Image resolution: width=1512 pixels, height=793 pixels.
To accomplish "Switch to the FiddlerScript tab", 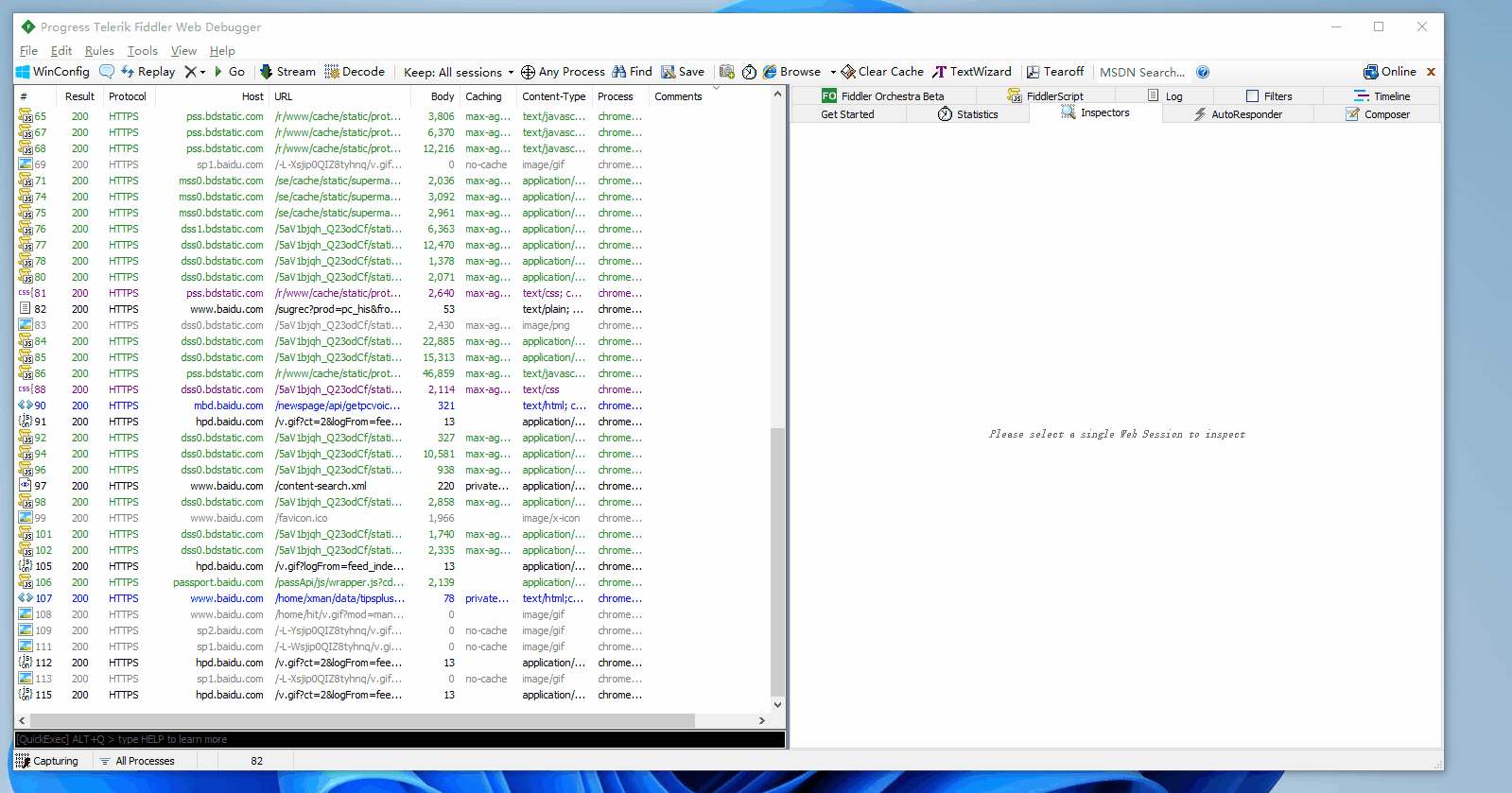I will point(1046,96).
